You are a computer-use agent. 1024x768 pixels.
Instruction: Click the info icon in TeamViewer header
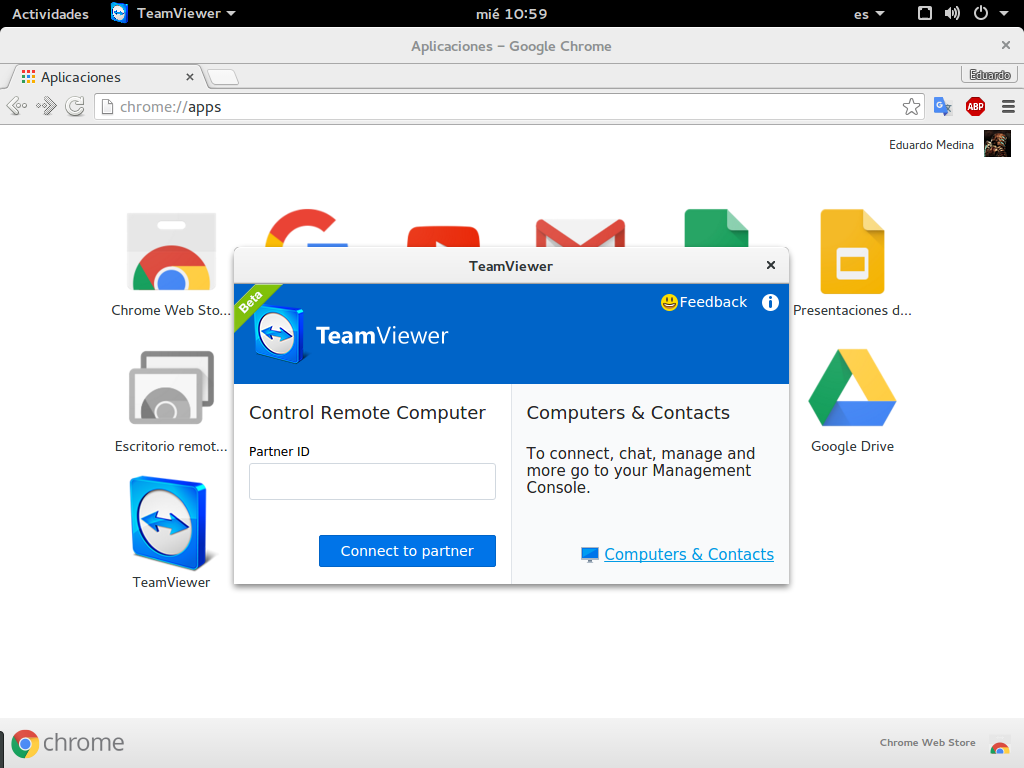click(770, 302)
